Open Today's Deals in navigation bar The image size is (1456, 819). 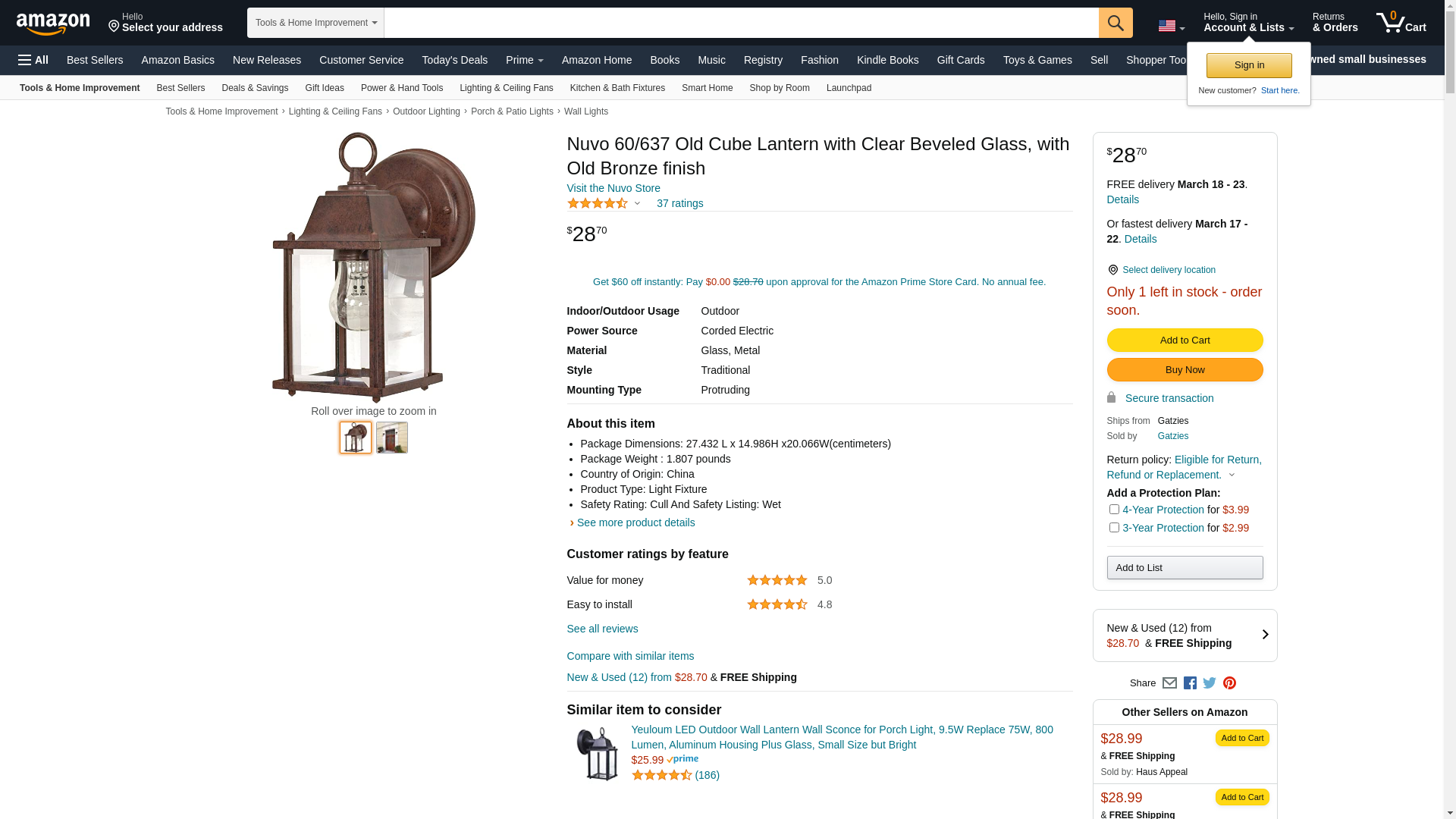click(454, 60)
